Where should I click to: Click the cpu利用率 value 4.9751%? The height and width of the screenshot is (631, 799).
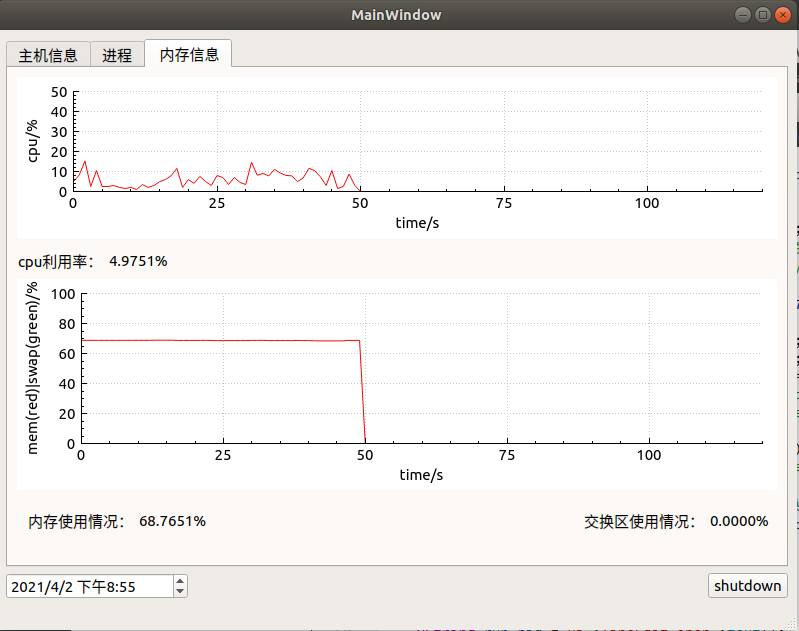coord(138,261)
